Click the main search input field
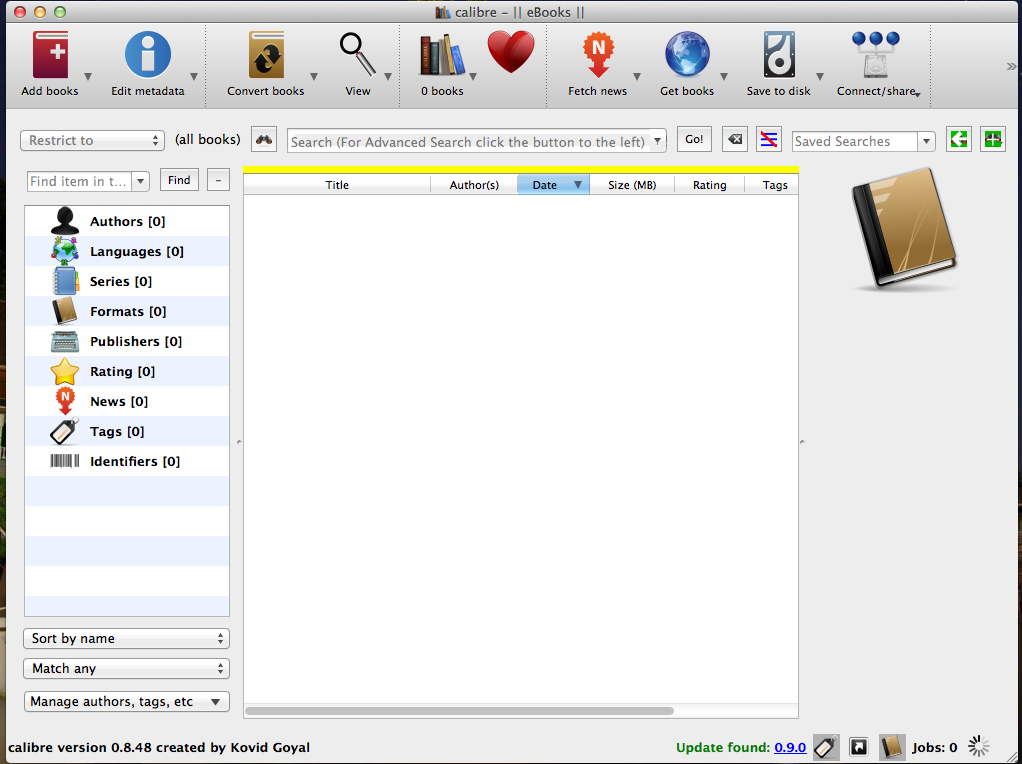The width and height of the screenshot is (1022, 764). click(468, 142)
